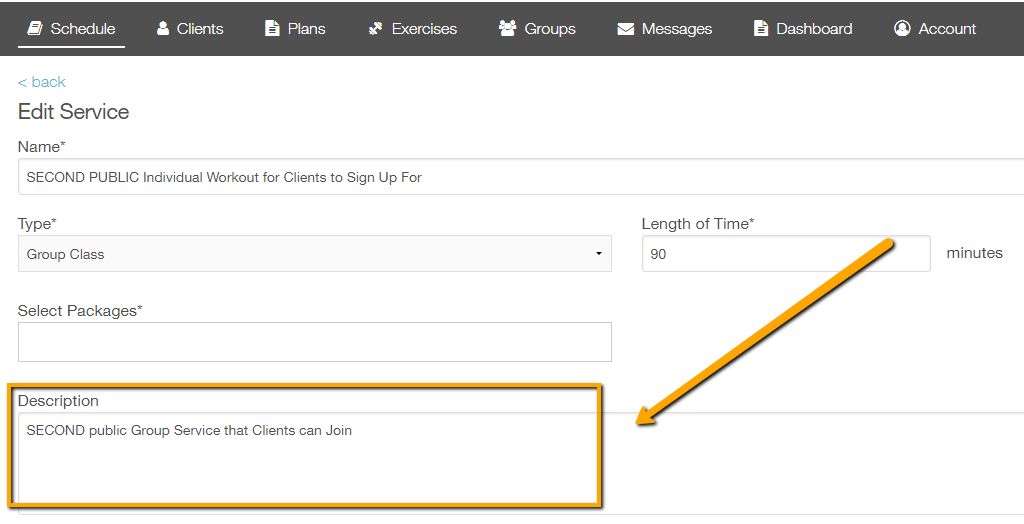Open the Select Packages selection box
Screen dimensions: 1024x524
click(x=315, y=342)
